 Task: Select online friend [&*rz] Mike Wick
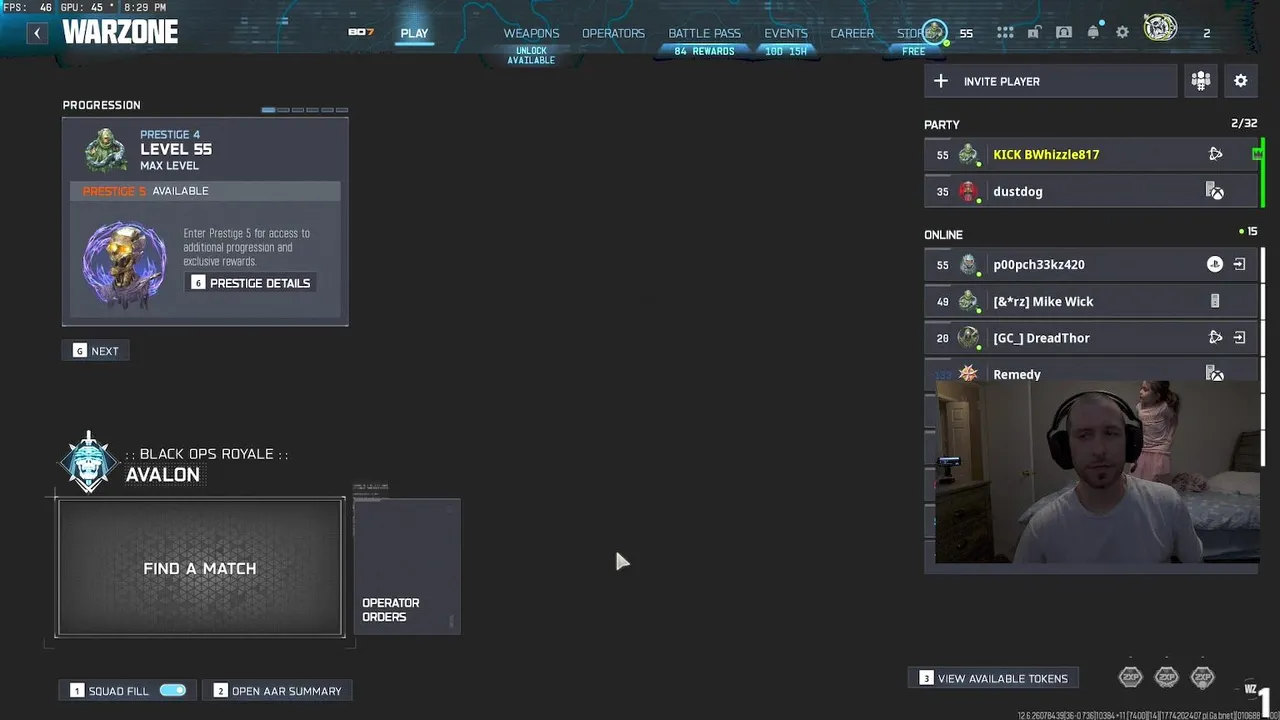(1091, 301)
